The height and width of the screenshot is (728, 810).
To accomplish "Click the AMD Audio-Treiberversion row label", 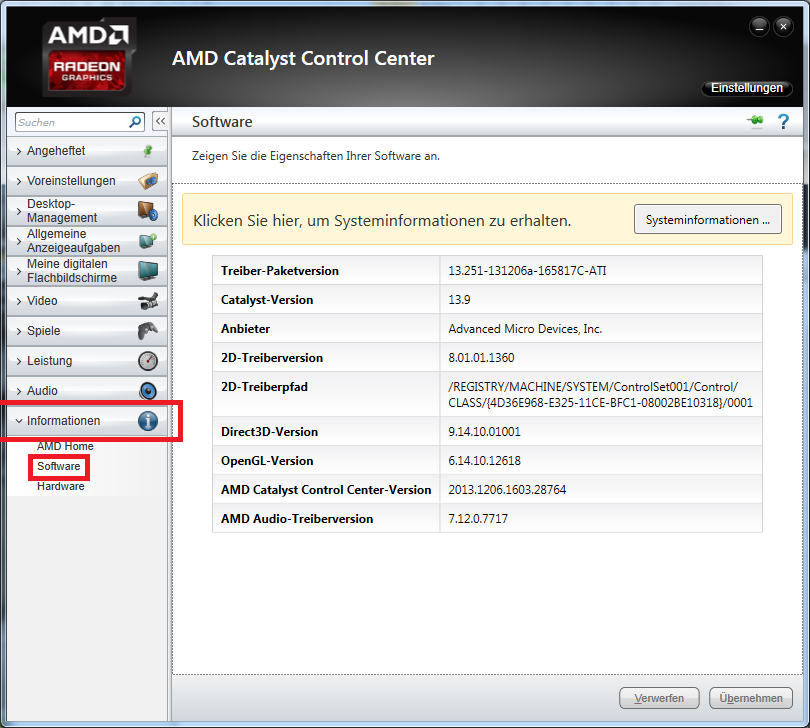I will [x=297, y=519].
